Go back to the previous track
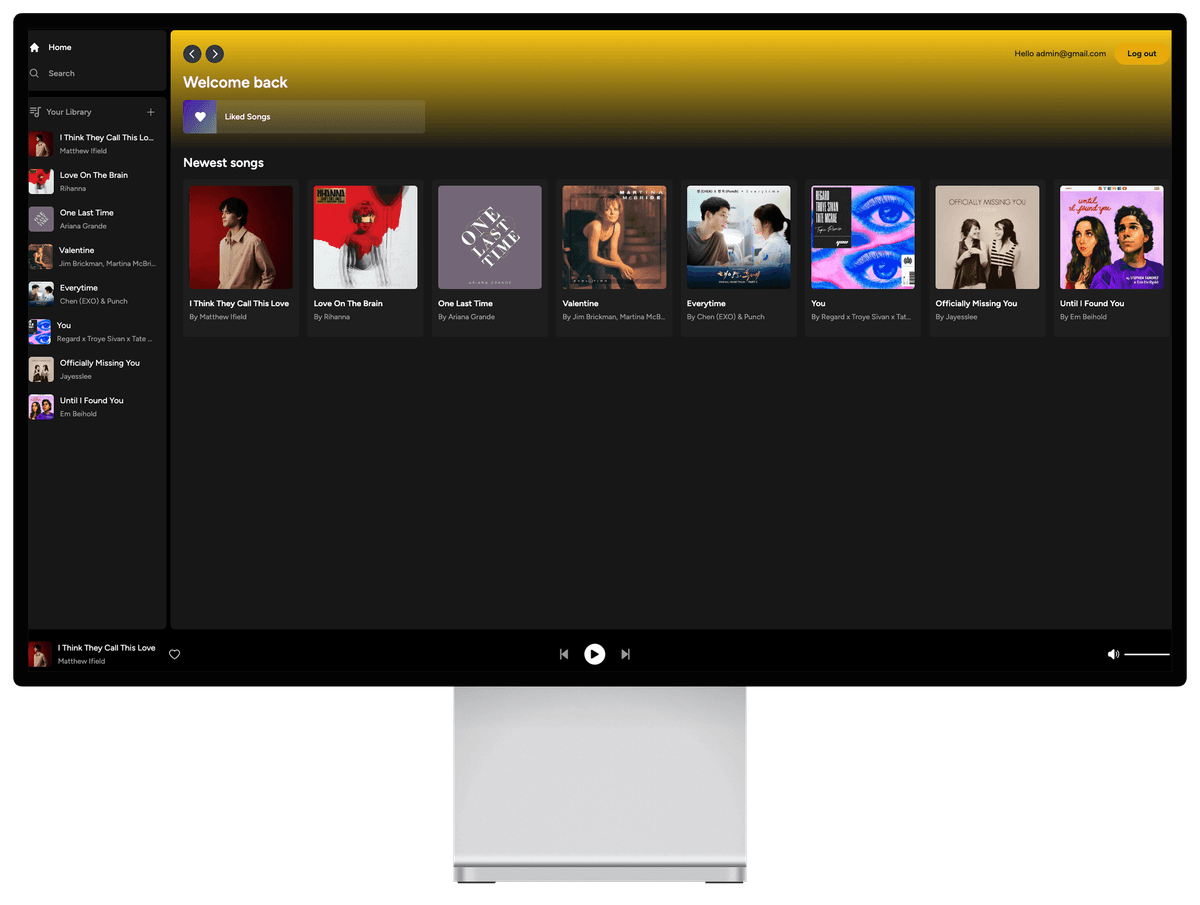This screenshot has width=1200, height=905. click(564, 654)
